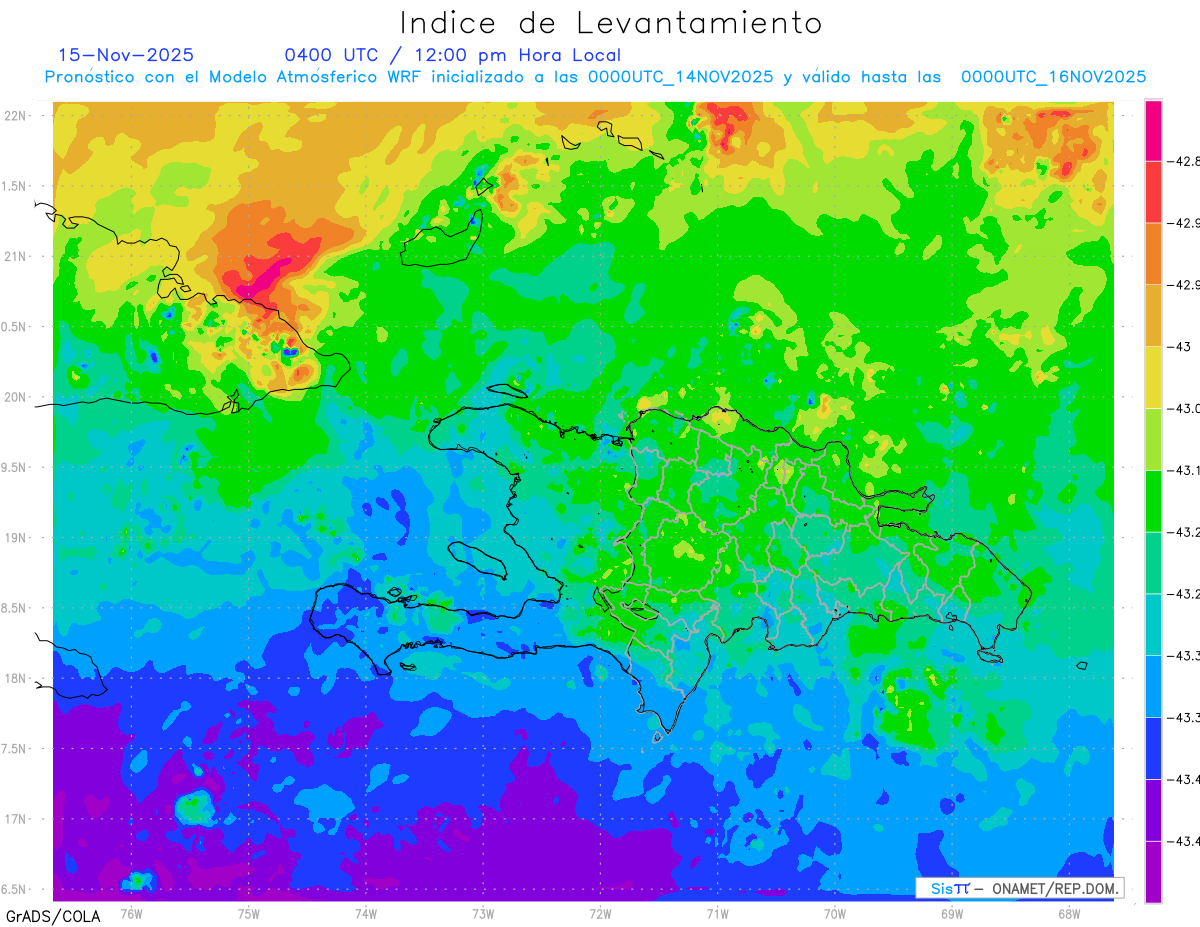The height and width of the screenshot is (927, 1200).
Task: Click the "9.5N" latitude label
Action: coord(14,467)
